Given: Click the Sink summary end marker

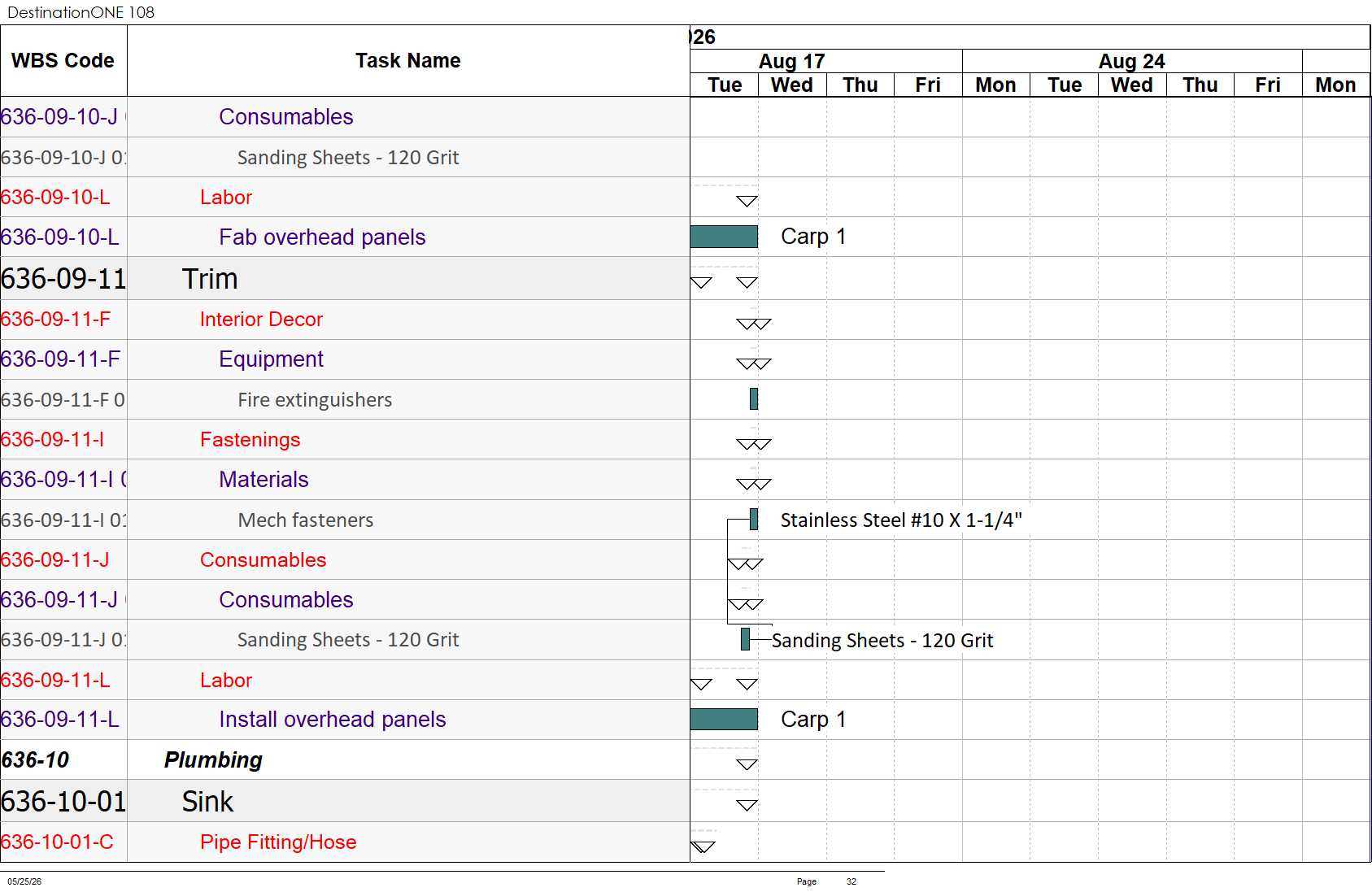Looking at the screenshot, I should (747, 805).
